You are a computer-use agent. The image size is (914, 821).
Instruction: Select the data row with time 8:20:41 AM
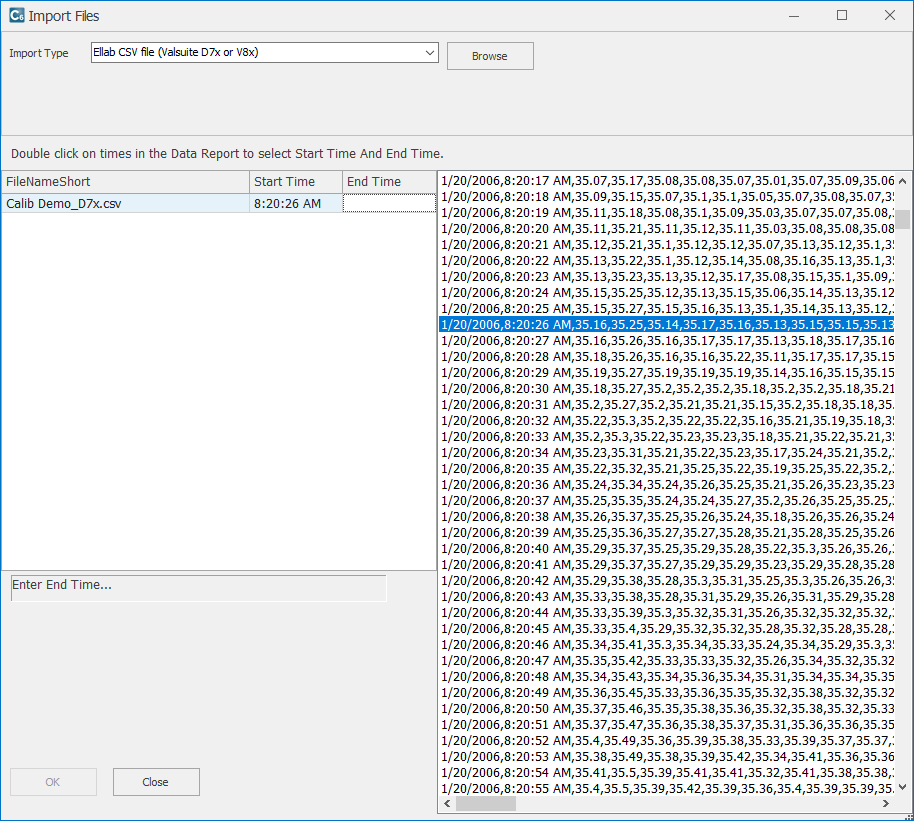tap(667, 564)
